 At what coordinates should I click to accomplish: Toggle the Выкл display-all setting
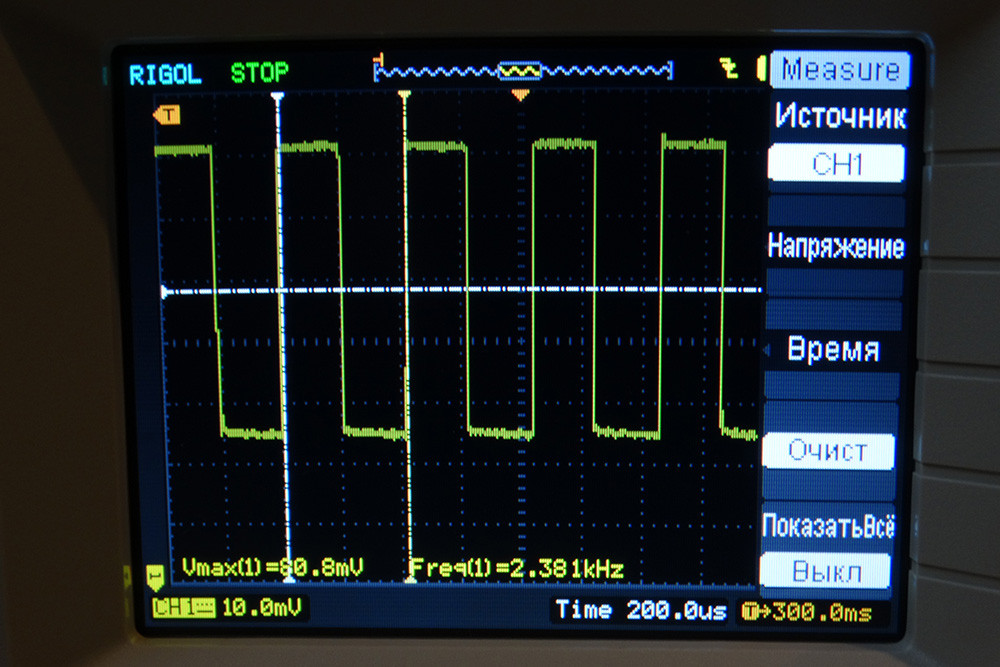click(826, 572)
